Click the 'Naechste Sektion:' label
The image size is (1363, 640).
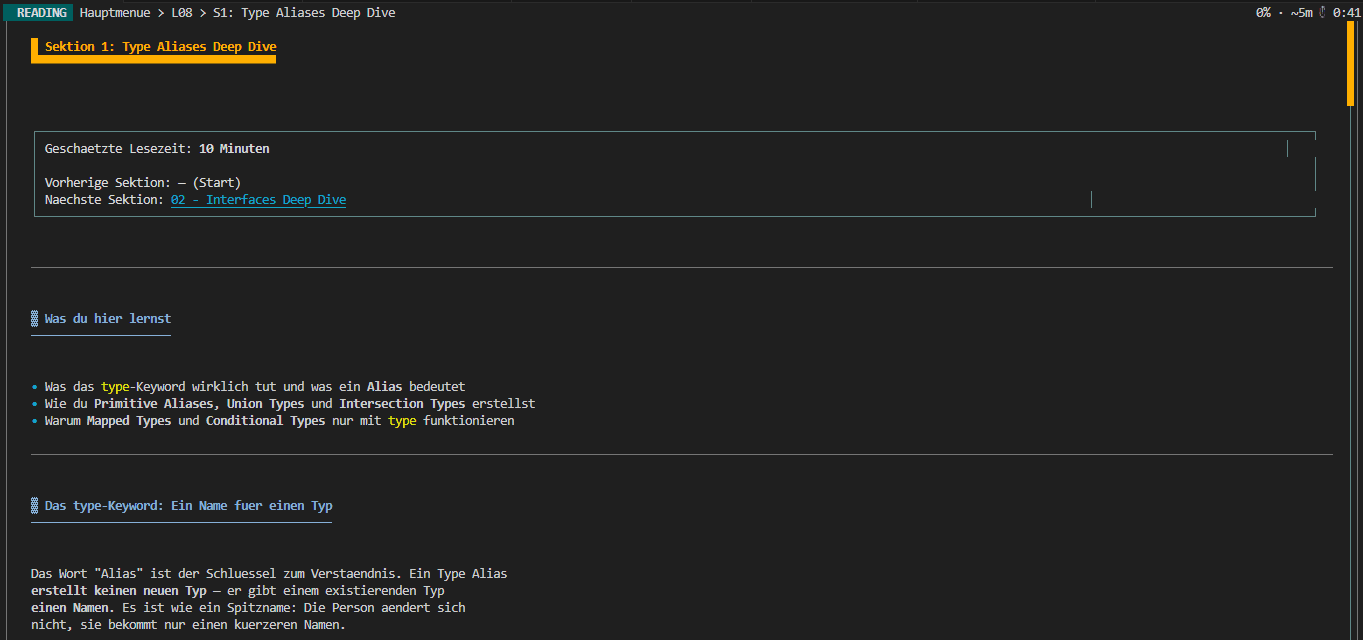tap(104, 200)
